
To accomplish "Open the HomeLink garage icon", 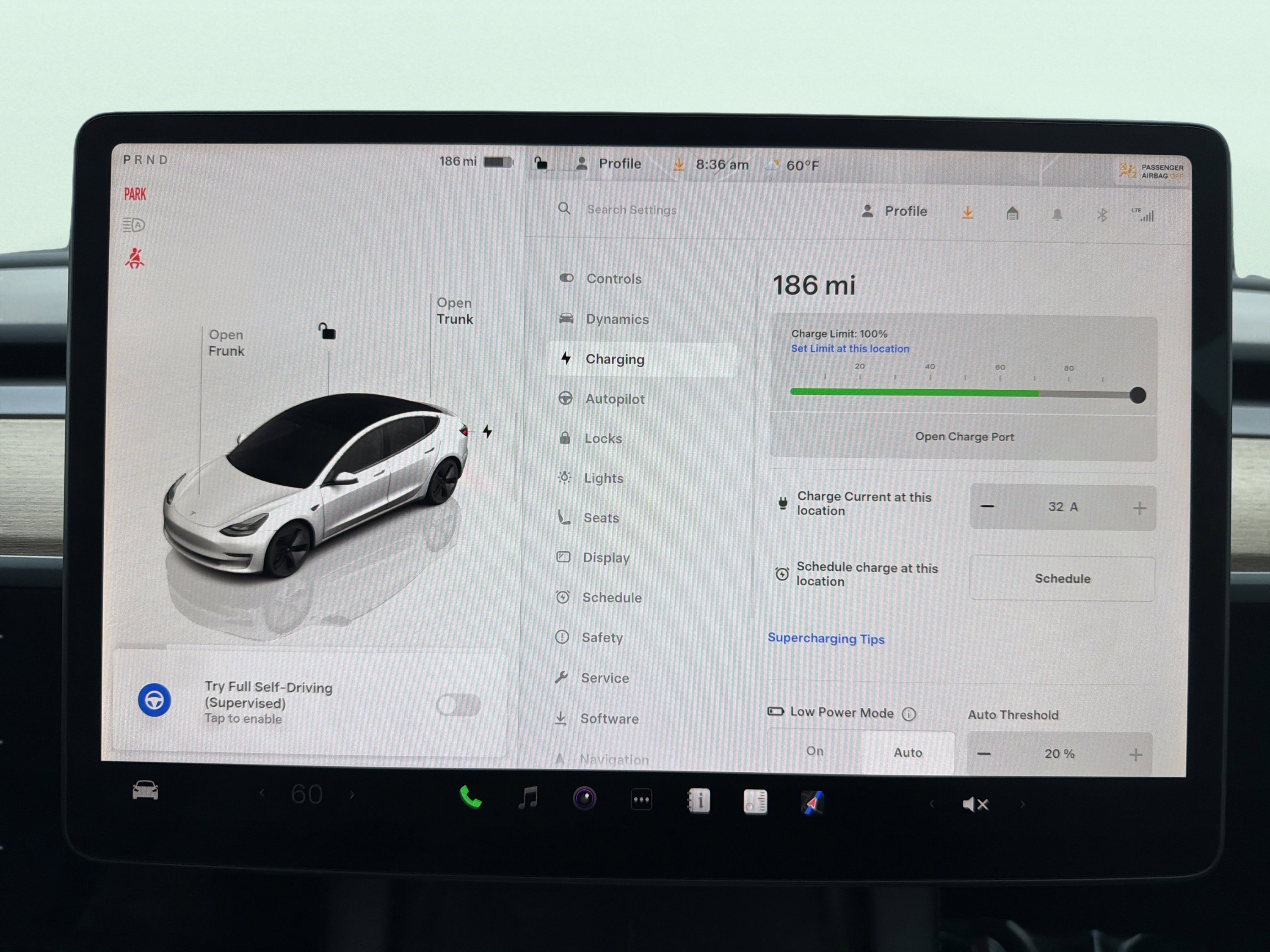I will [x=1012, y=214].
